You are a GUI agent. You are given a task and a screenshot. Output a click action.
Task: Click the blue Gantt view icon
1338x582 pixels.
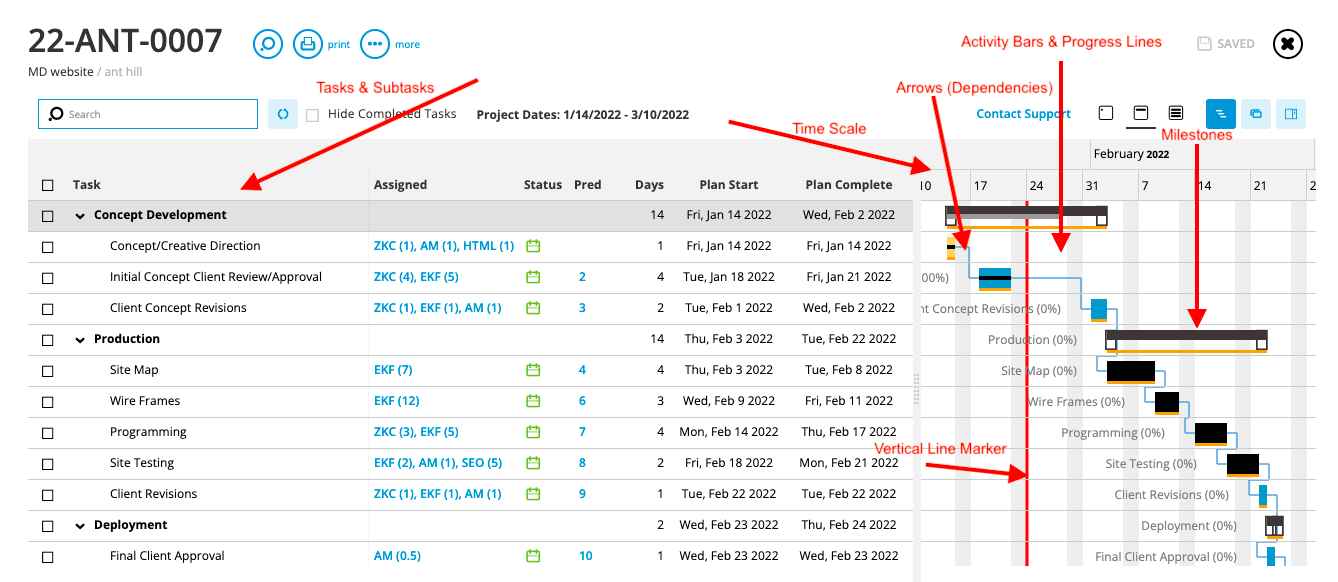point(1220,114)
